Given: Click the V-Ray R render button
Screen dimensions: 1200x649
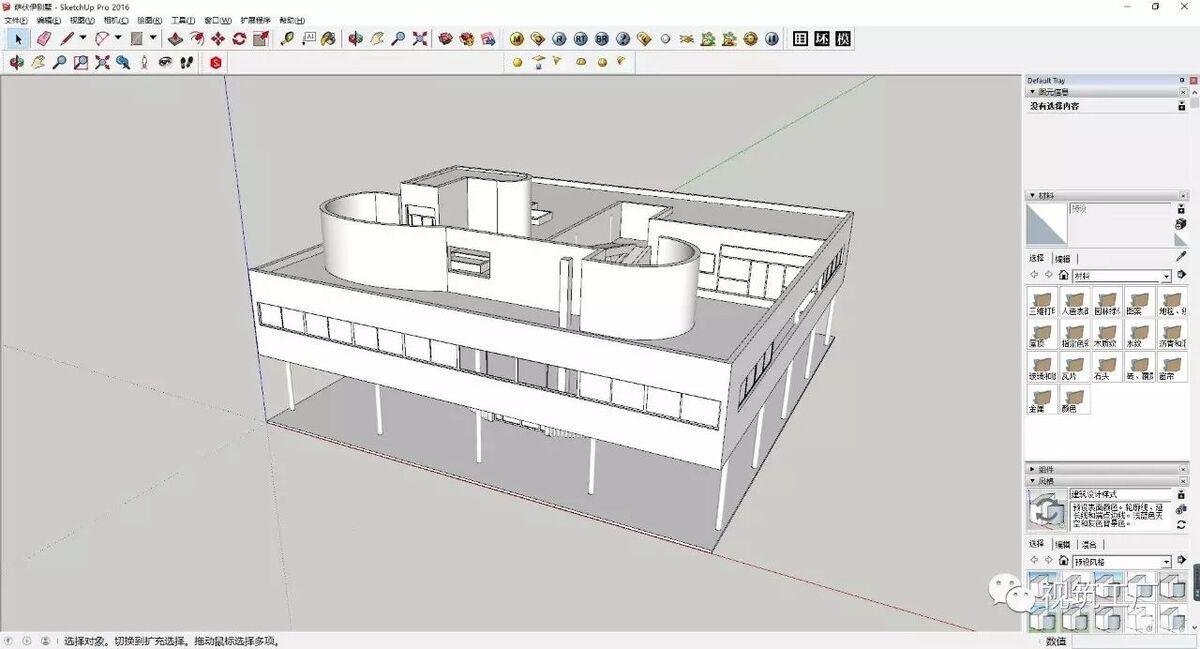Looking at the screenshot, I should [558, 39].
